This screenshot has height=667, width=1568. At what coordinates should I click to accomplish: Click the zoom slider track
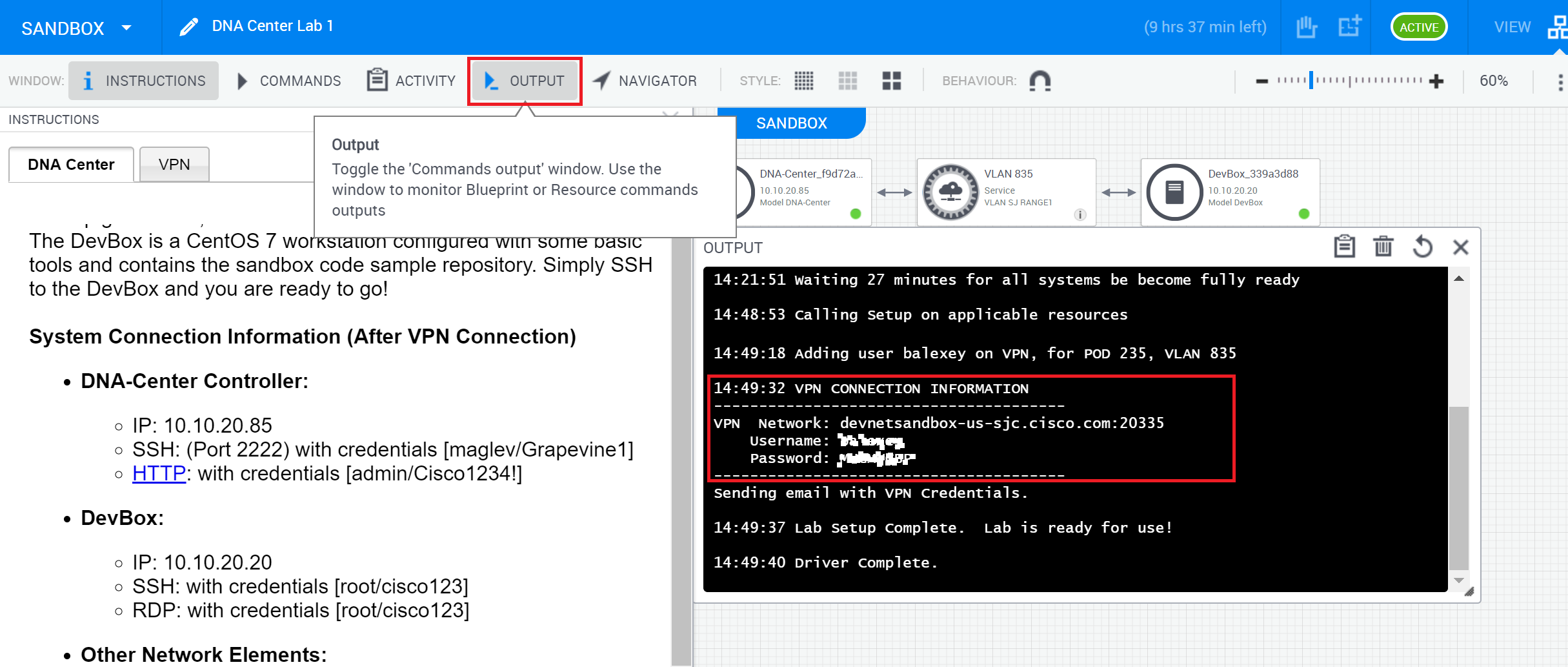click(x=1350, y=81)
